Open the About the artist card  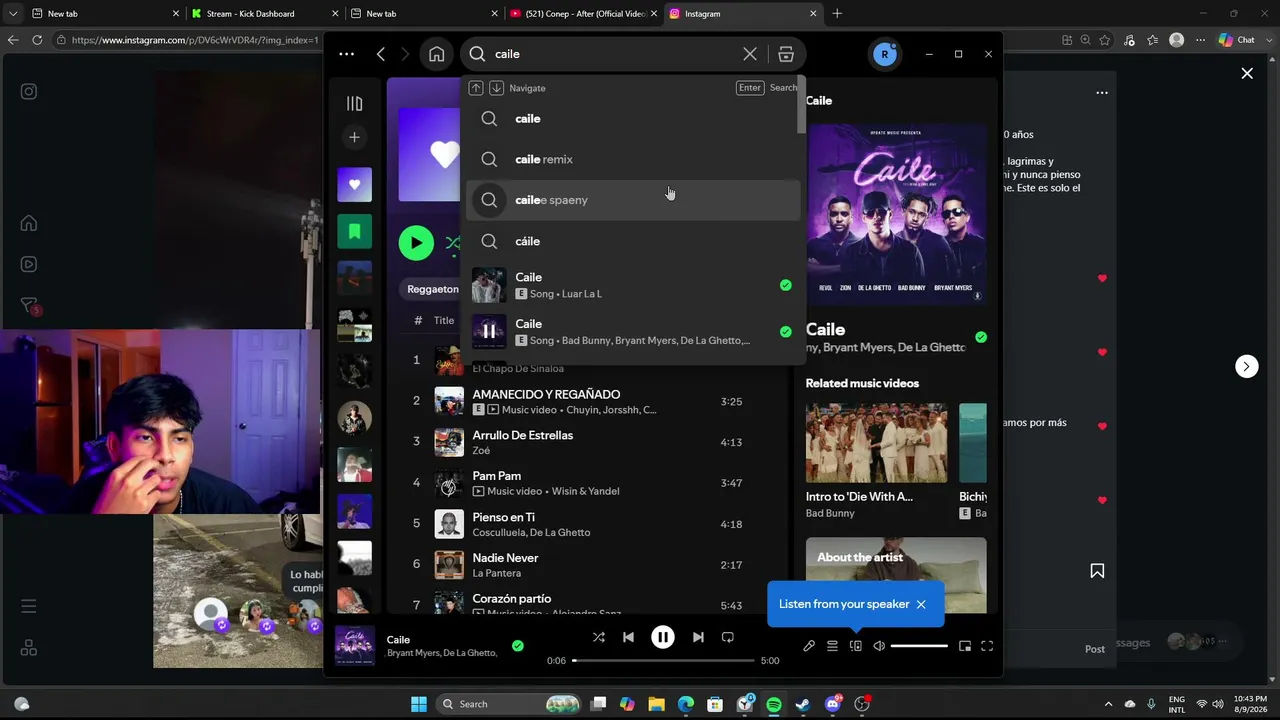pos(896,576)
